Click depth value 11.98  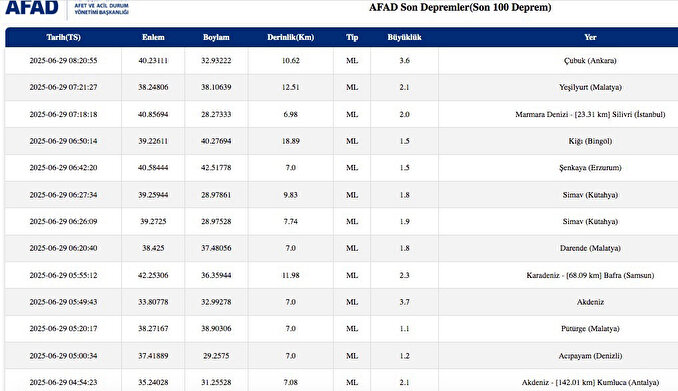tap(291, 276)
